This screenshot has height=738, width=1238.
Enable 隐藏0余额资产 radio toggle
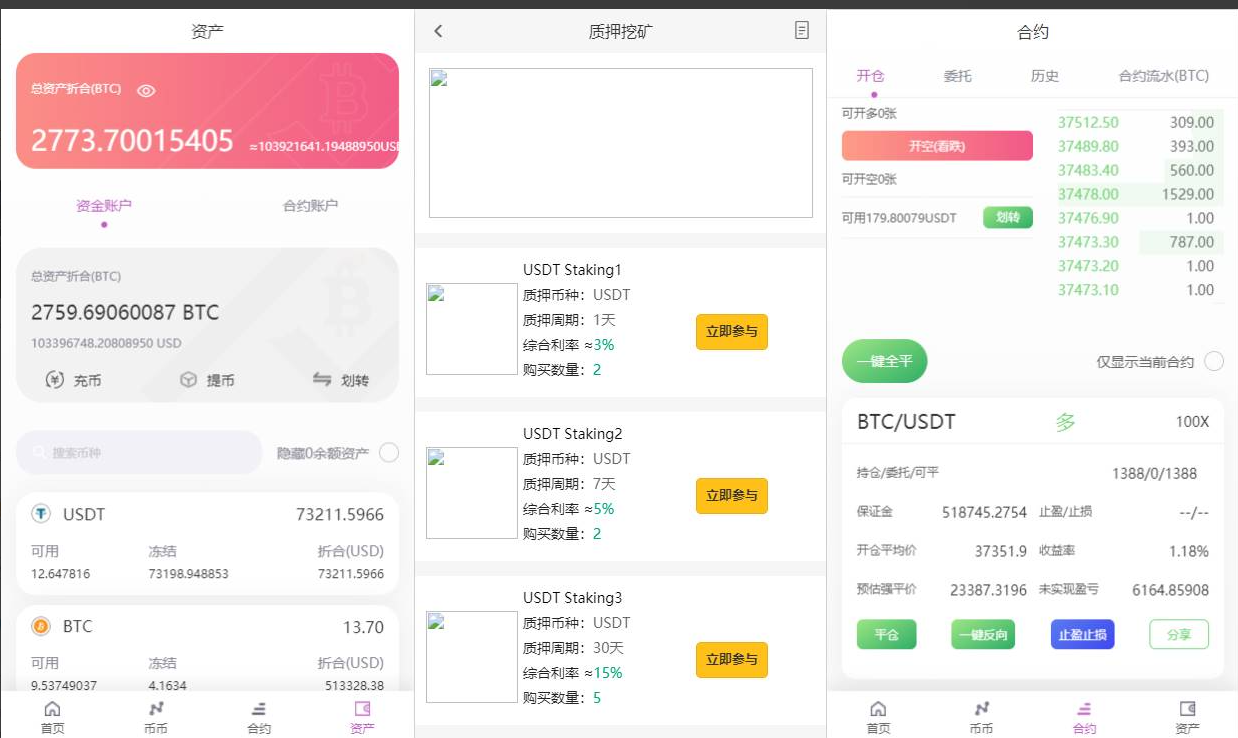click(x=389, y=453)
